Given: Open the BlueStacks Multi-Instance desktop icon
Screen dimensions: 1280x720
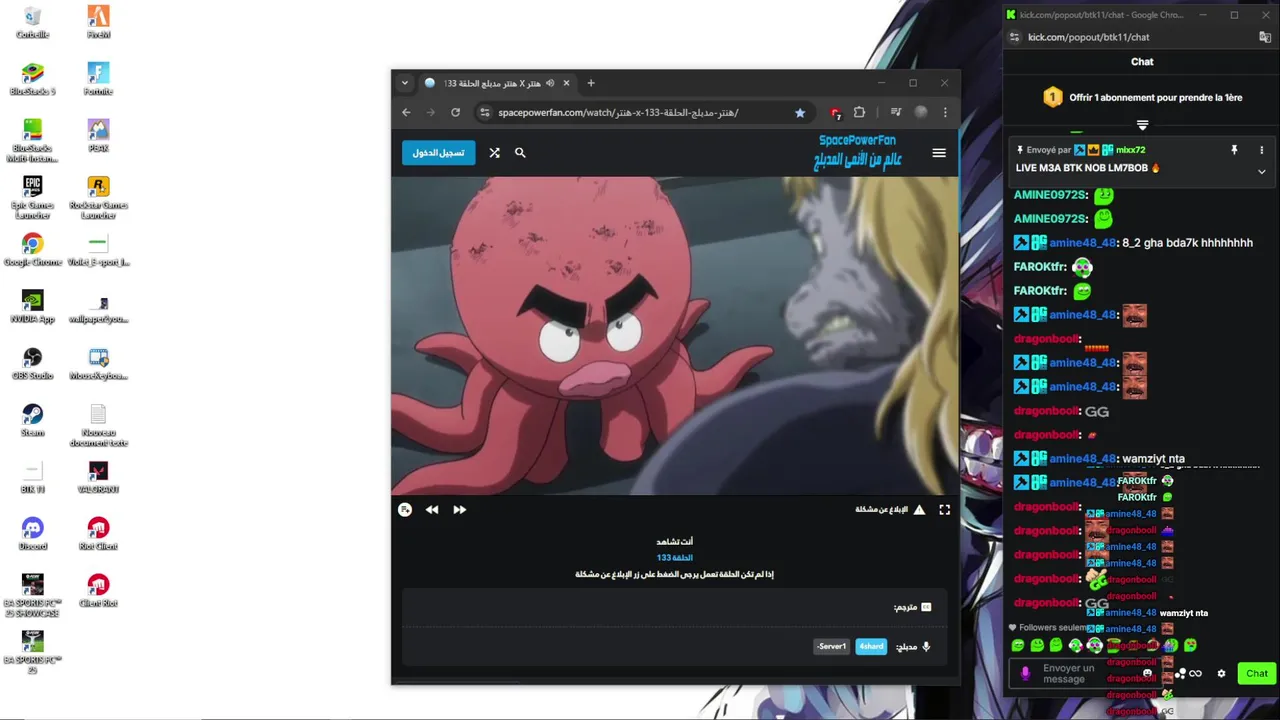Looking at the screenshot, I should [x=33, y=141].
